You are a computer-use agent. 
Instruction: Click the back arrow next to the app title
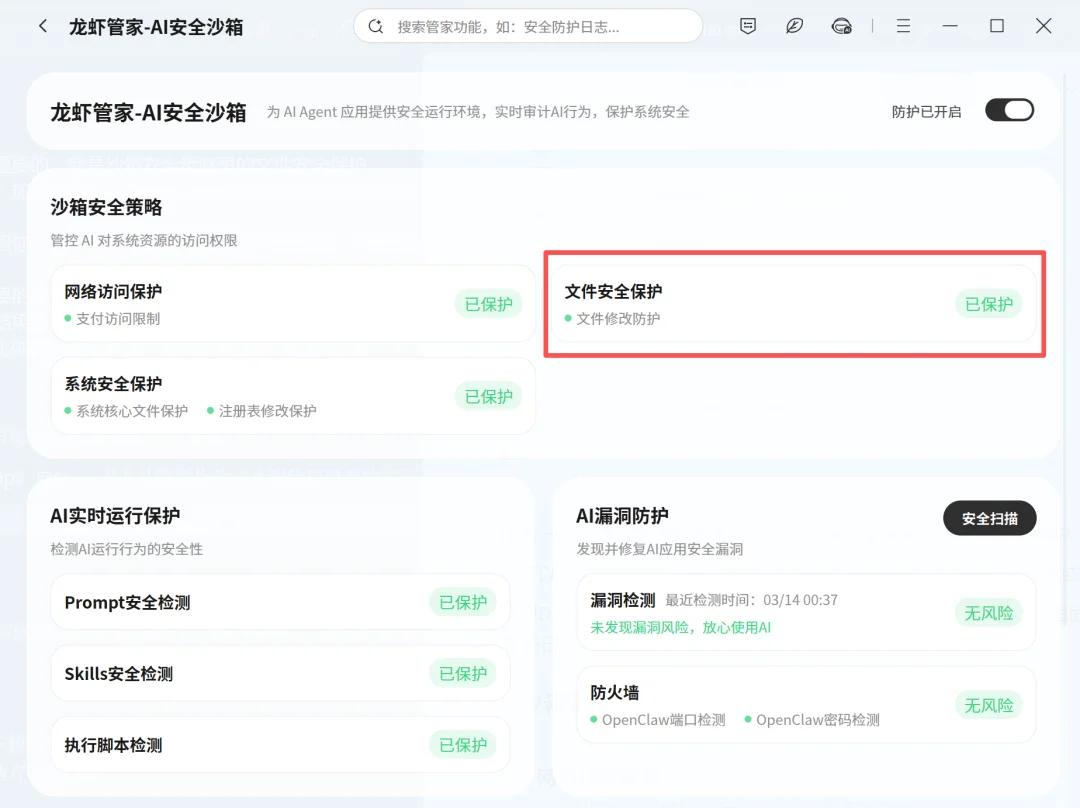tap(41, 26)
